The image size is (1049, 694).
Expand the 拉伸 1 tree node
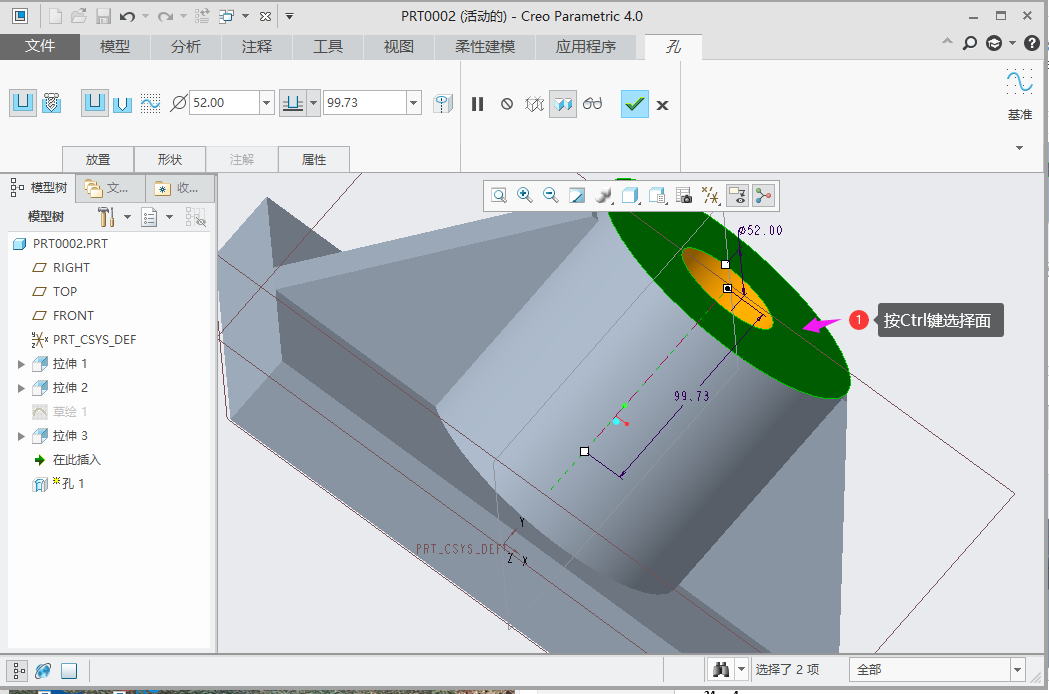[x=21, y=364]
